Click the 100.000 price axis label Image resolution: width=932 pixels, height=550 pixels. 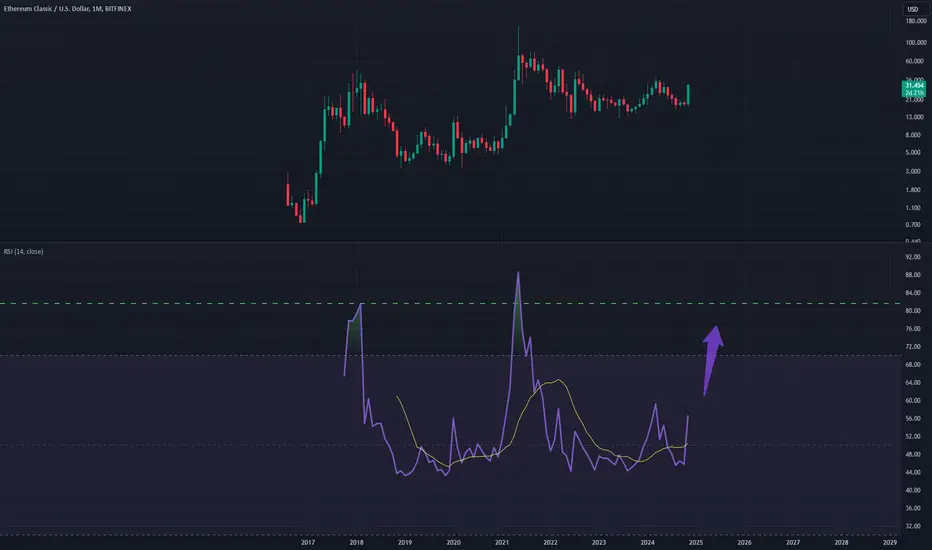pos(915,43)
